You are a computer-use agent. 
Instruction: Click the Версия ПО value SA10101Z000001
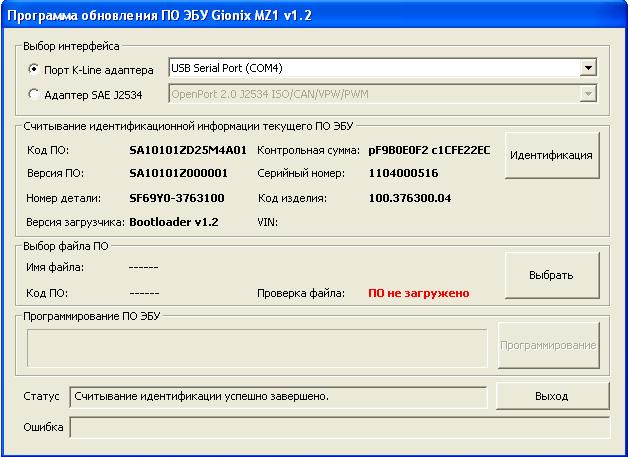(x=178, y=173)
